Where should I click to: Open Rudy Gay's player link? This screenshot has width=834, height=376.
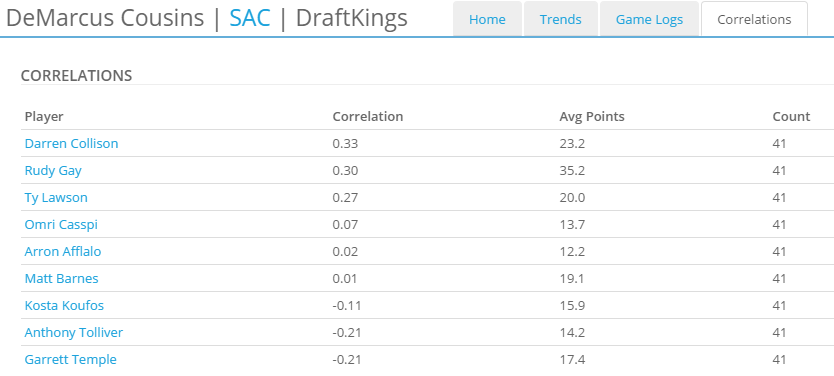pyautogui.click(x=53, y=171)
